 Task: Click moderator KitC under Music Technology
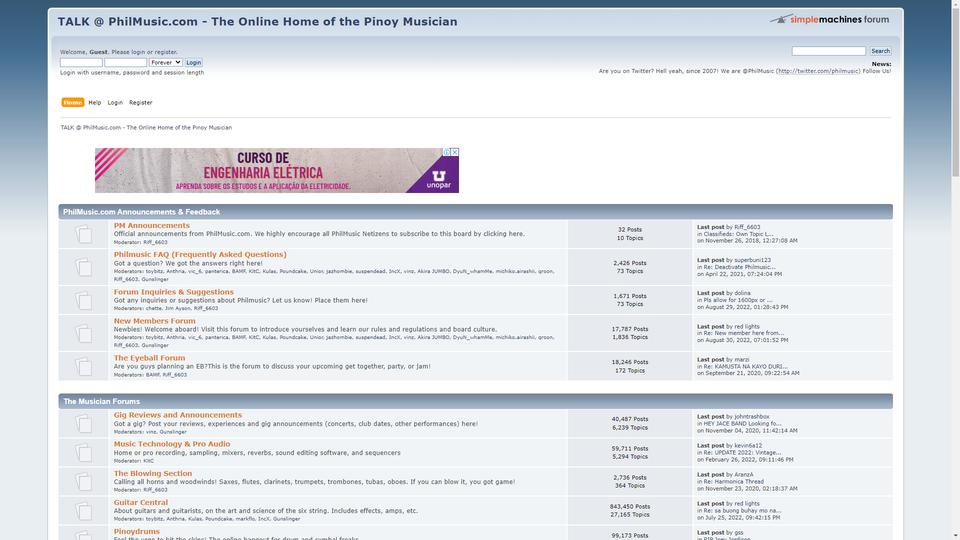(149, 461)
